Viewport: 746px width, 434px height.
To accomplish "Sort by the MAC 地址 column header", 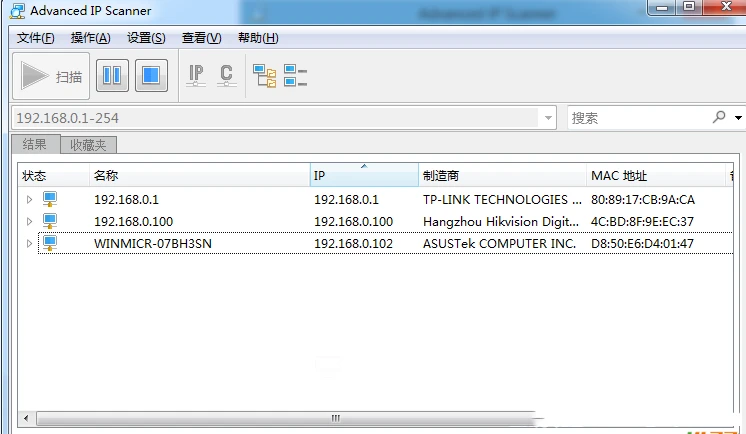I will [x=656, y=175].
